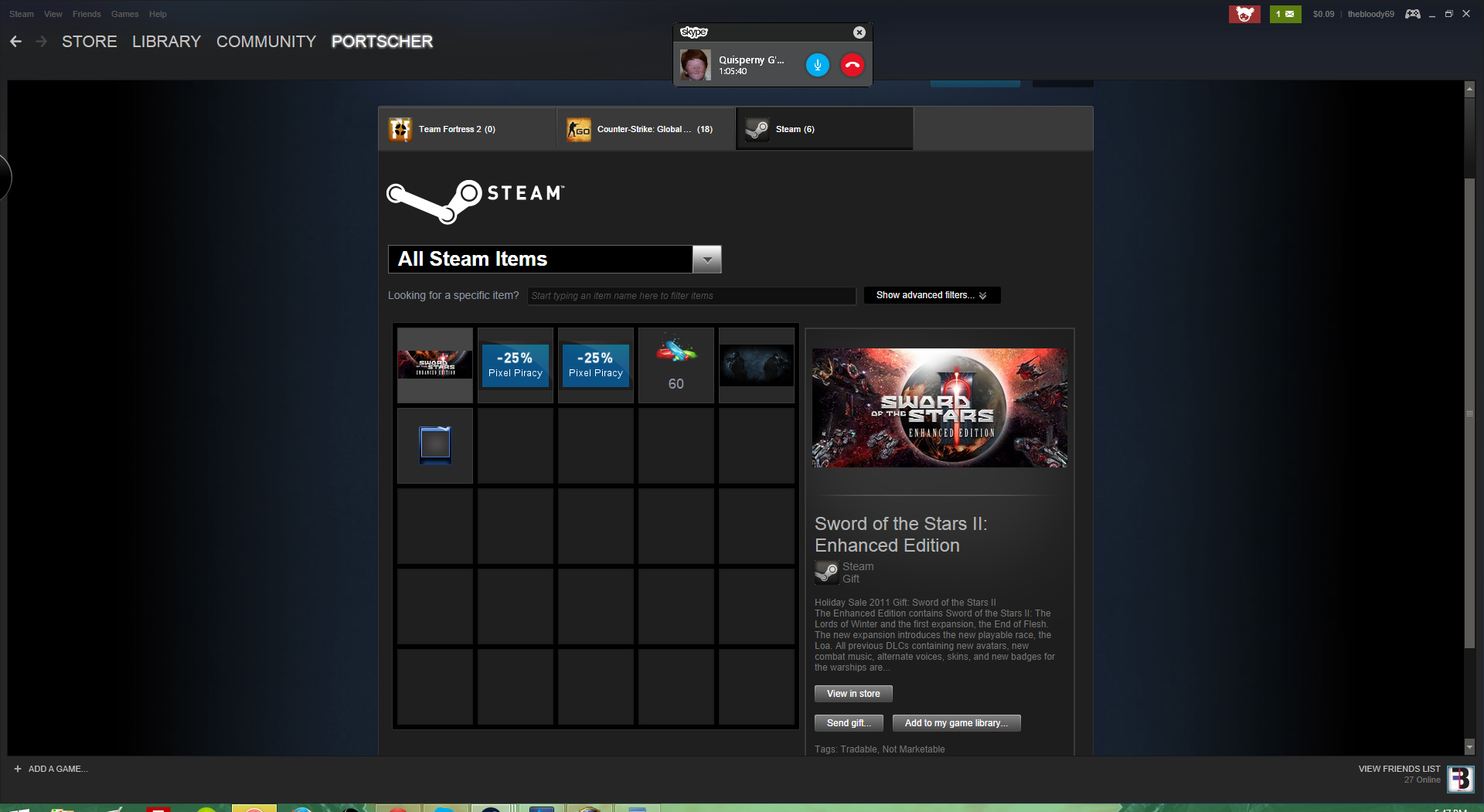The image size is (1484, 812).
Task: Click the Send gift... button
Action: (x=849, y=723)
